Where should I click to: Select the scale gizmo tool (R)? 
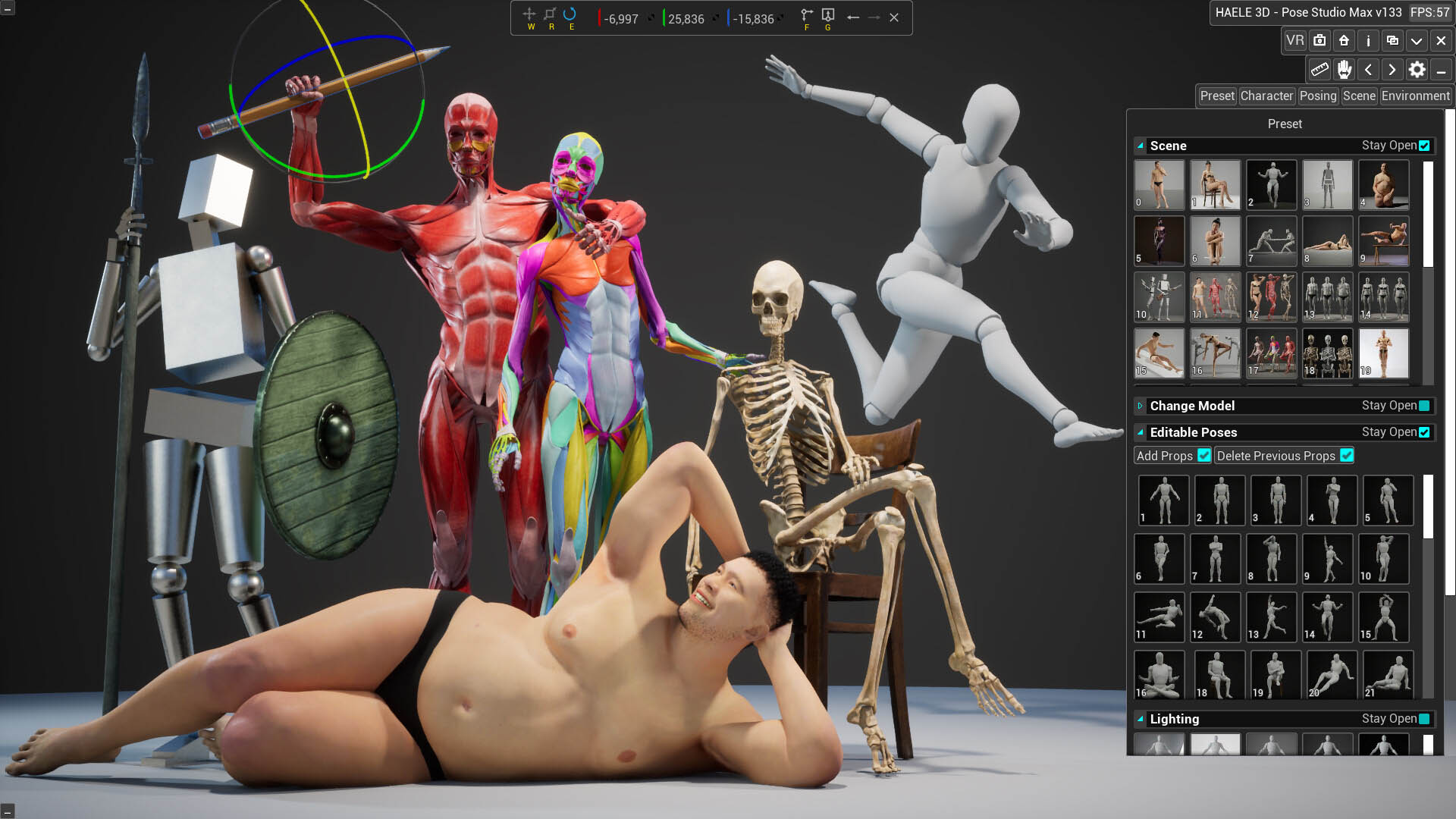pos(550,14)
